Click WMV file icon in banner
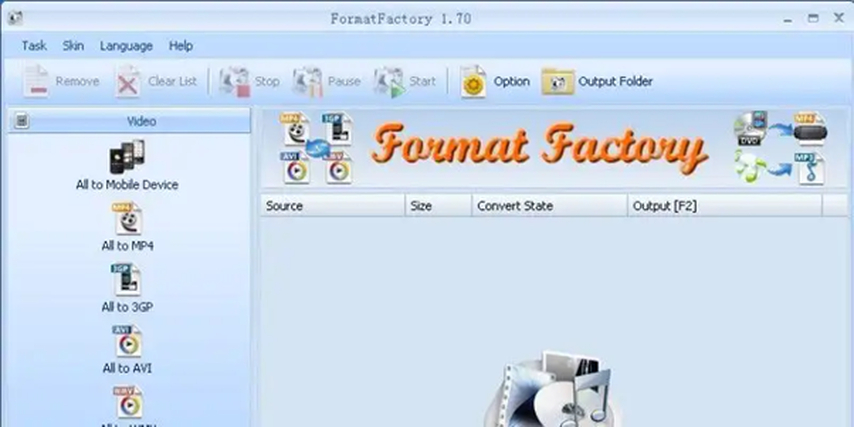The image size is (854, 427). pos(338,168)
